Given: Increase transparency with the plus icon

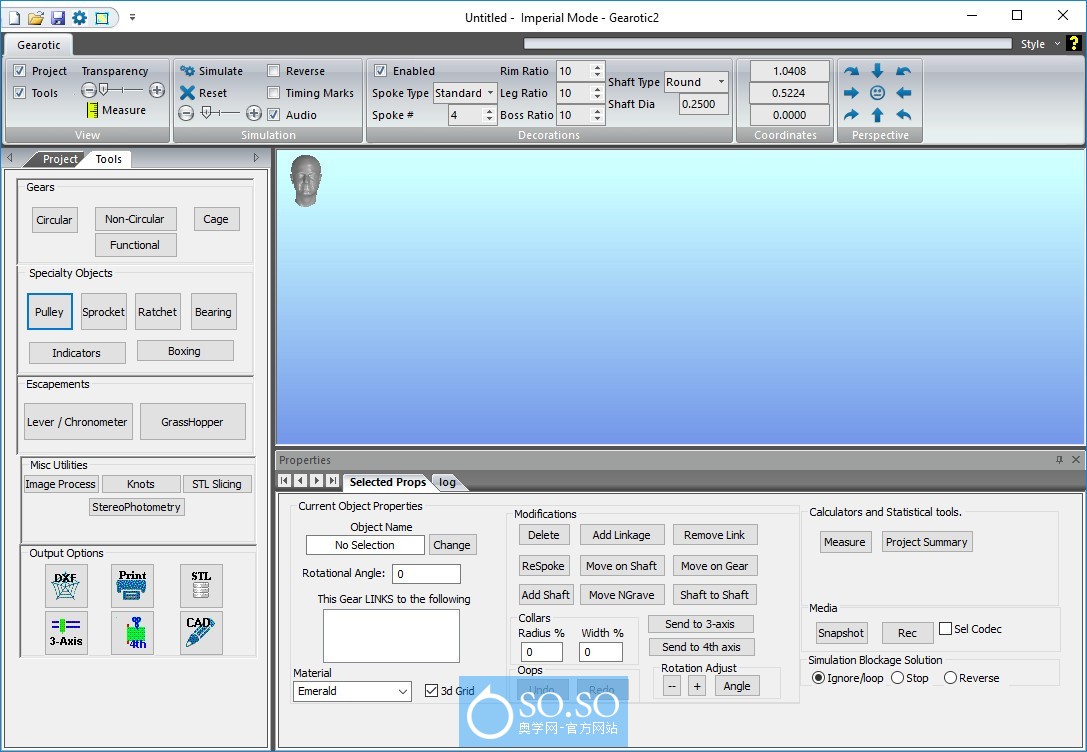Looking at the screenshot, I should [x=157, y=90].
